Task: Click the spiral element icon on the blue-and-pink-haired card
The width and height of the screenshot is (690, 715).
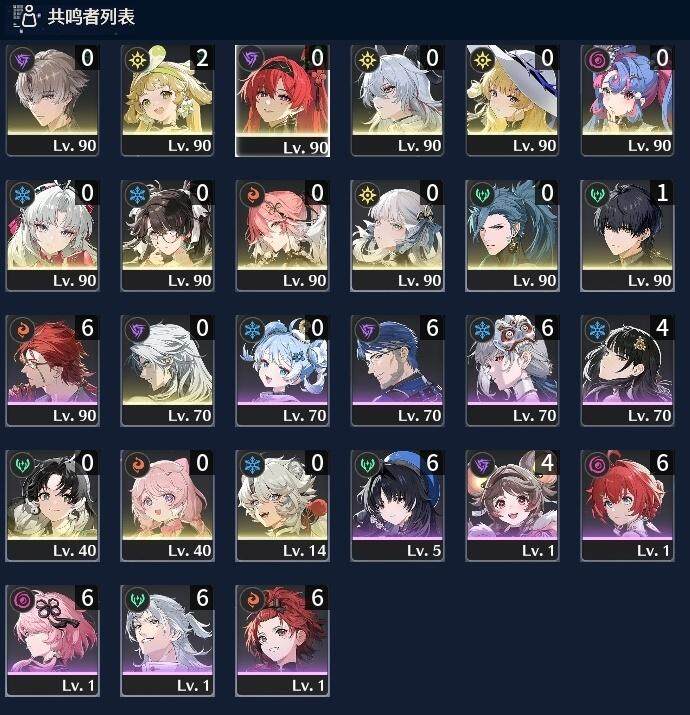Action: (x=597, y=59)
